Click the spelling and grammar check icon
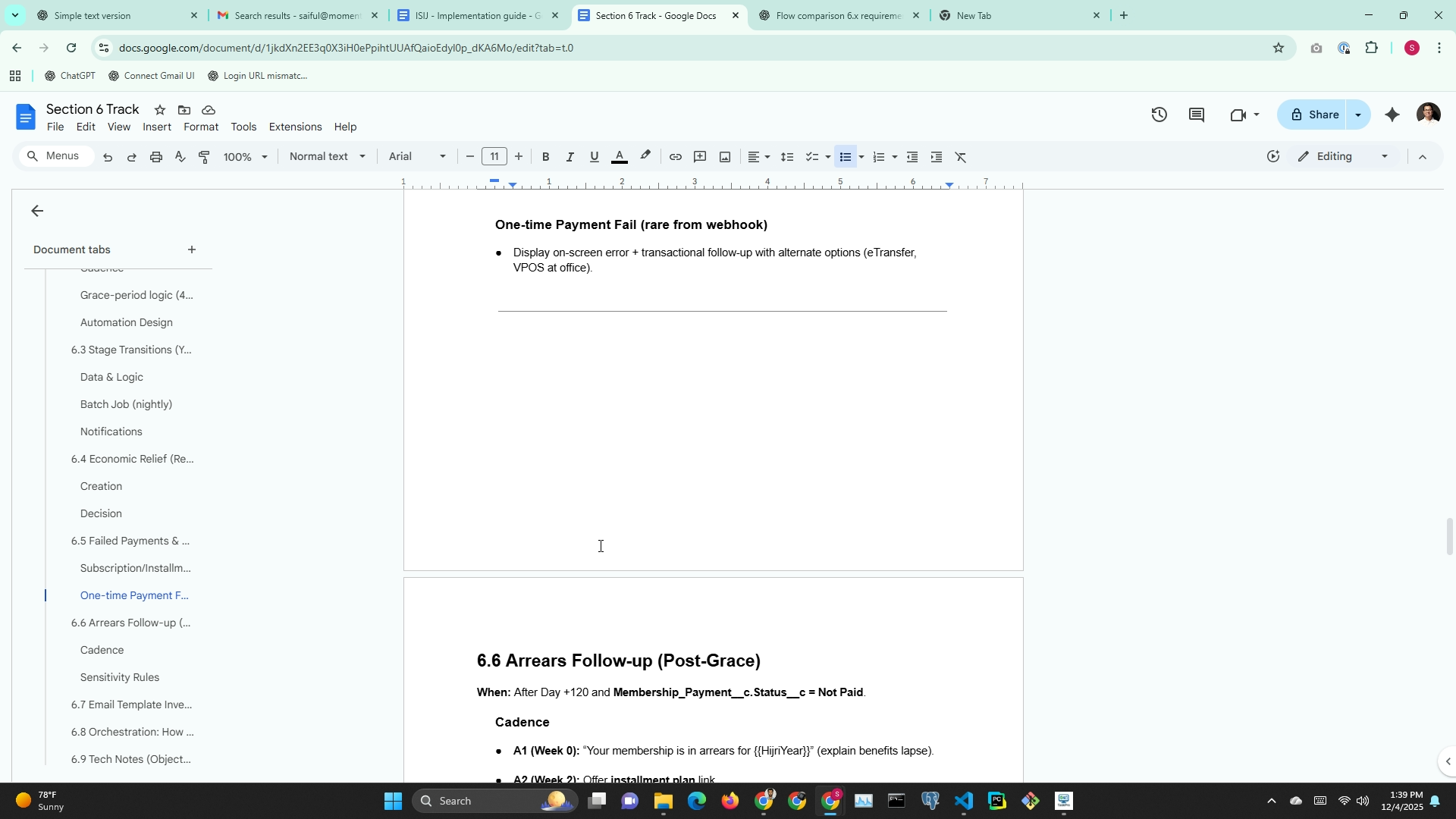The width and height of the screenshot is (1456, 819). pyautogui.click(x=180, y=157)
